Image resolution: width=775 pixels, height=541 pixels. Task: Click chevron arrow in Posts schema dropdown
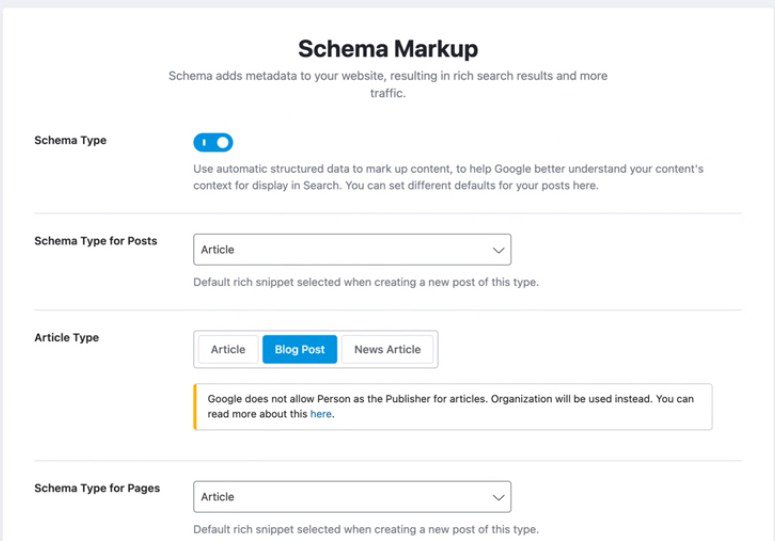498,250
